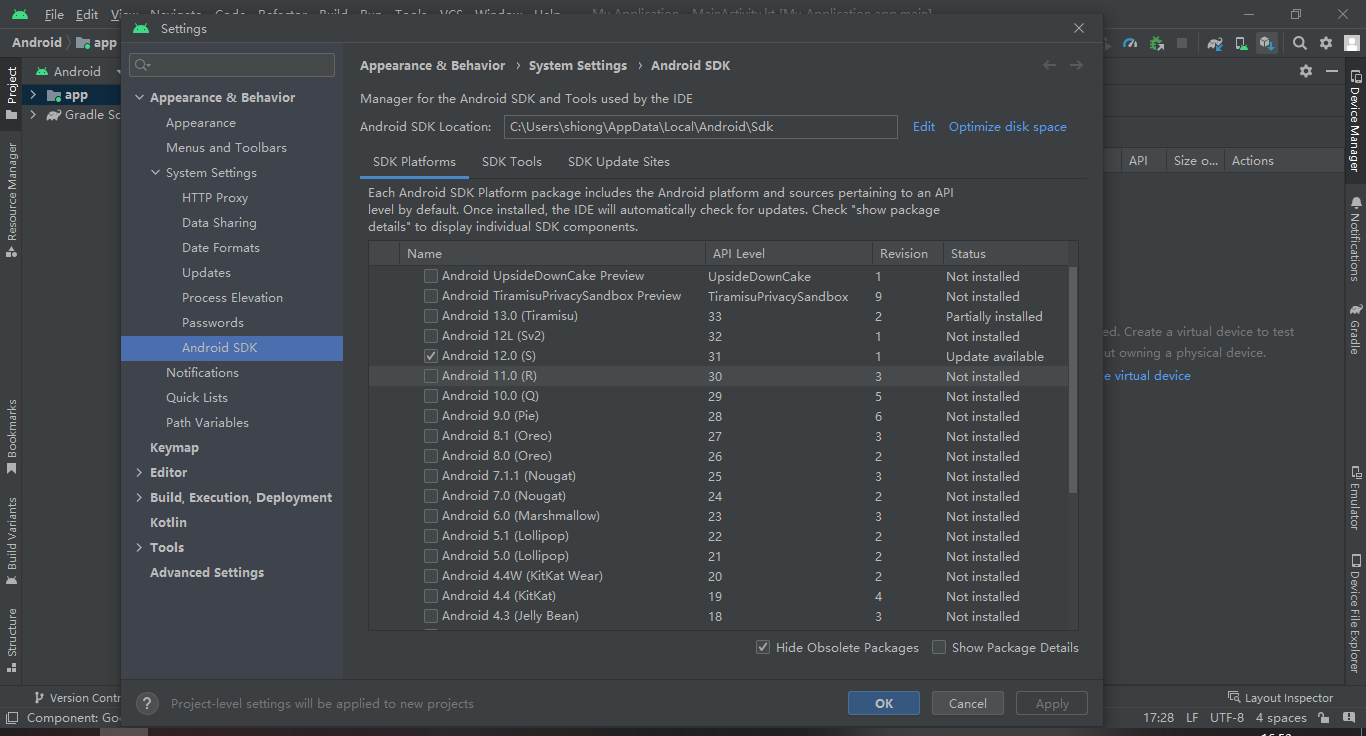Click the Android SDK Location path field
Viewport: 1366px width, 736px height.
click(700, 127)
